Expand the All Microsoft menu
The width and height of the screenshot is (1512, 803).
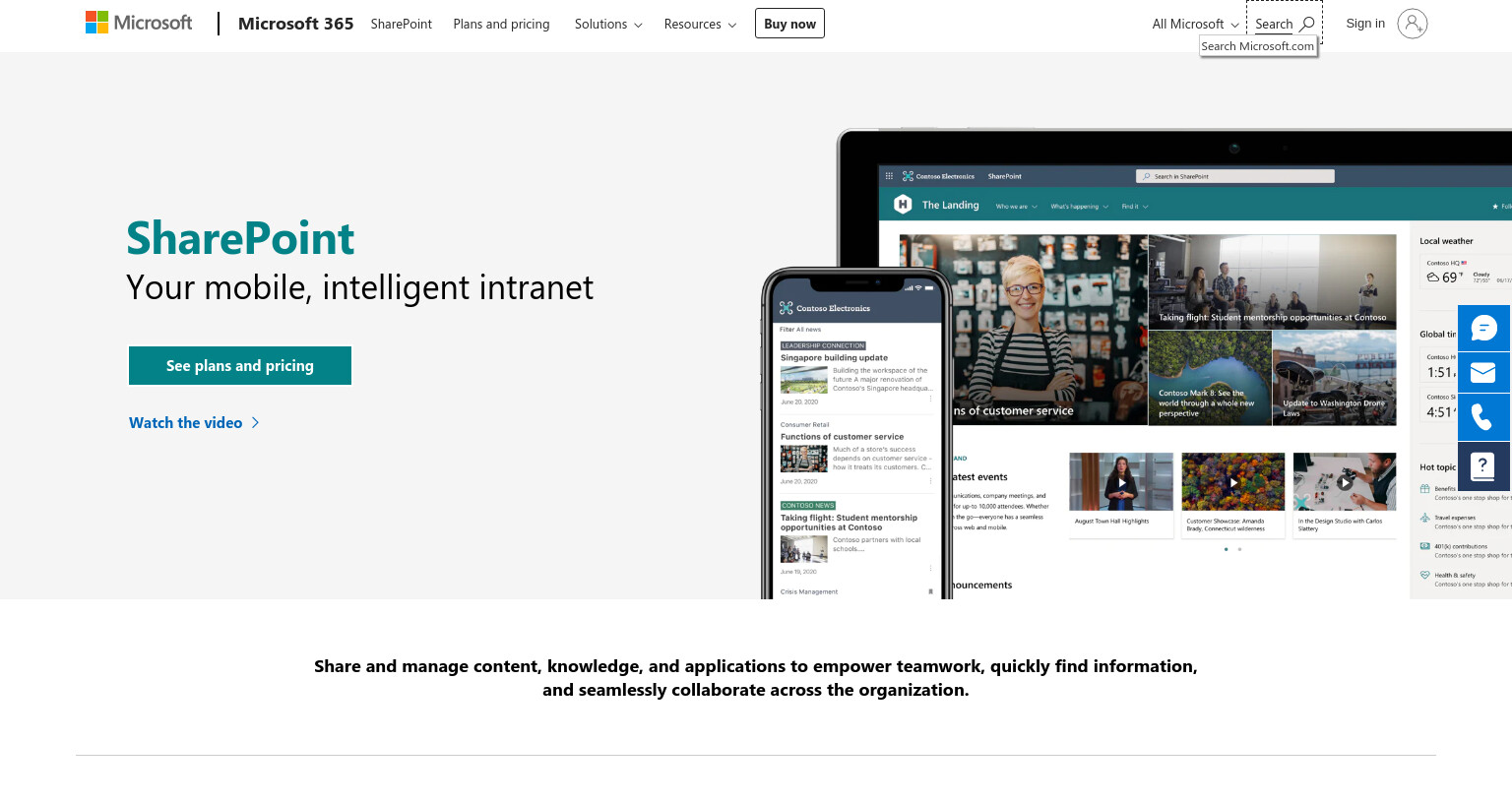pyautogui.click(x=1195, y=24)
